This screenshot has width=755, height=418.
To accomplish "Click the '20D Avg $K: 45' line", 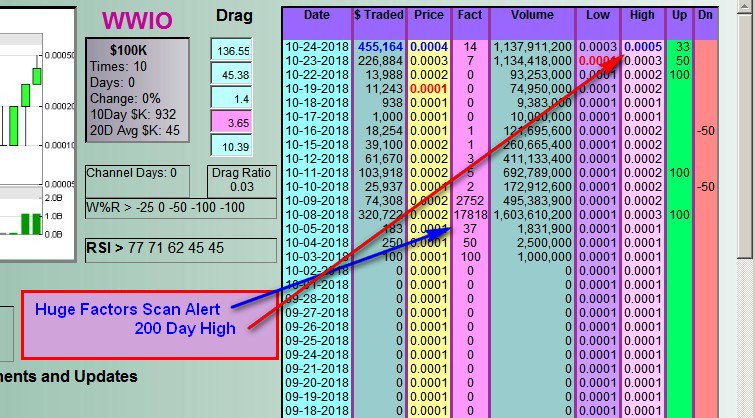I will point(135,131).
